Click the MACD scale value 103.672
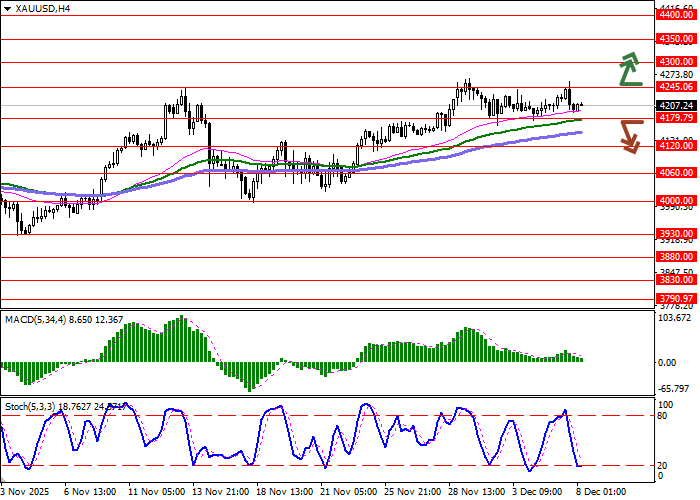Screen dimensions: 700x500 tap(675, 318)
